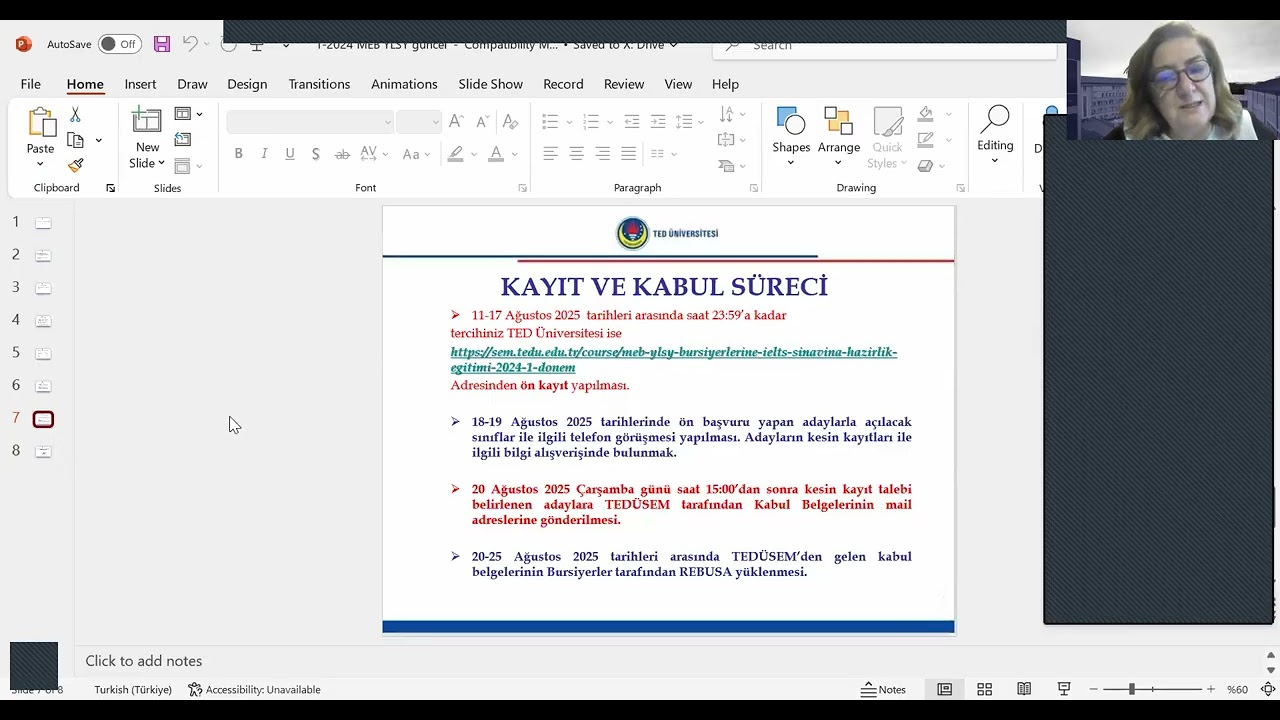Click the Undo arrow

[190, 44]
